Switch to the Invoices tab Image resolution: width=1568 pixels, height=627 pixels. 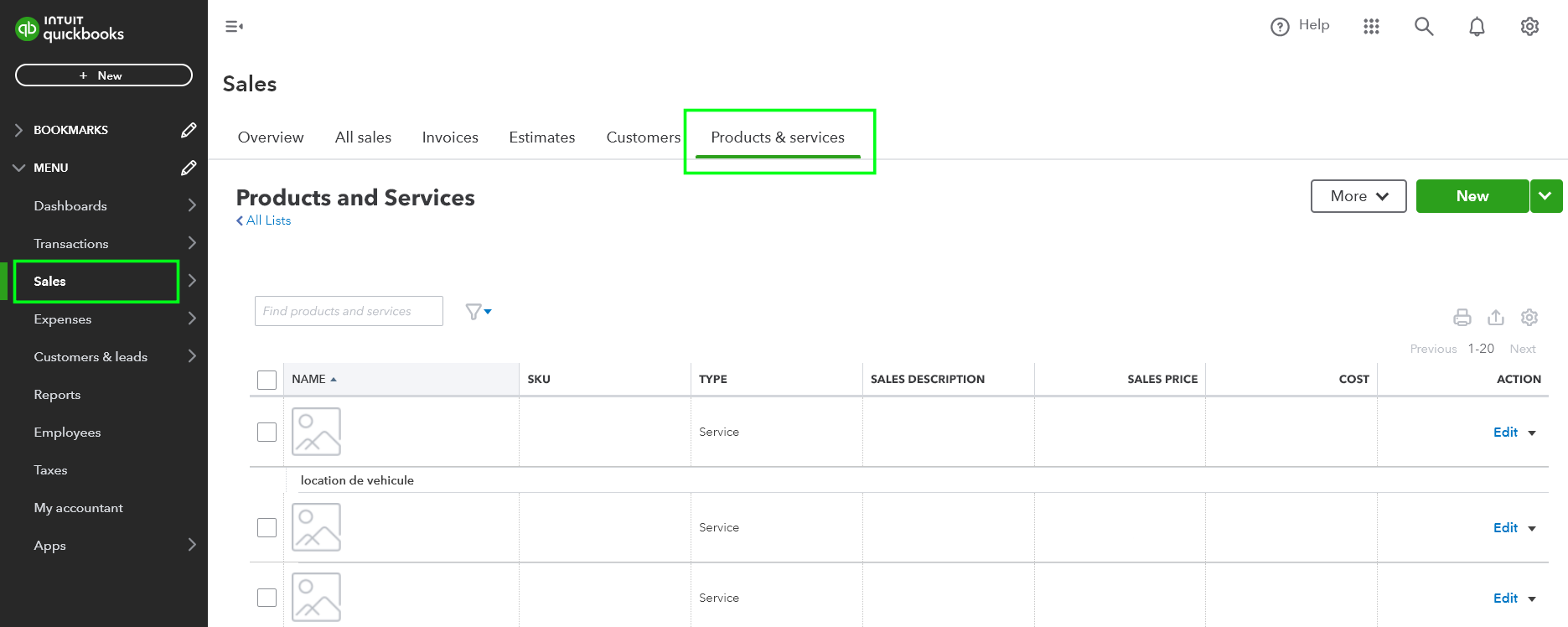click(x=450, y=137)
